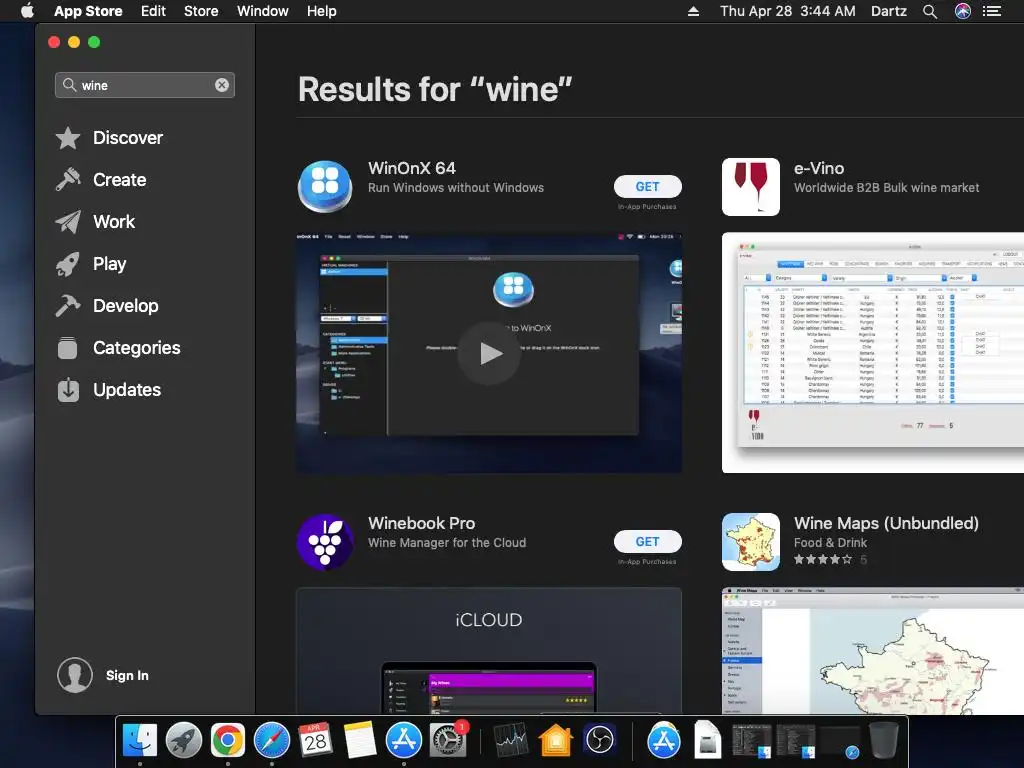Get the WinOnX 64 app
The width and height of the screenshot is (1024, 768).
point(648,187)
